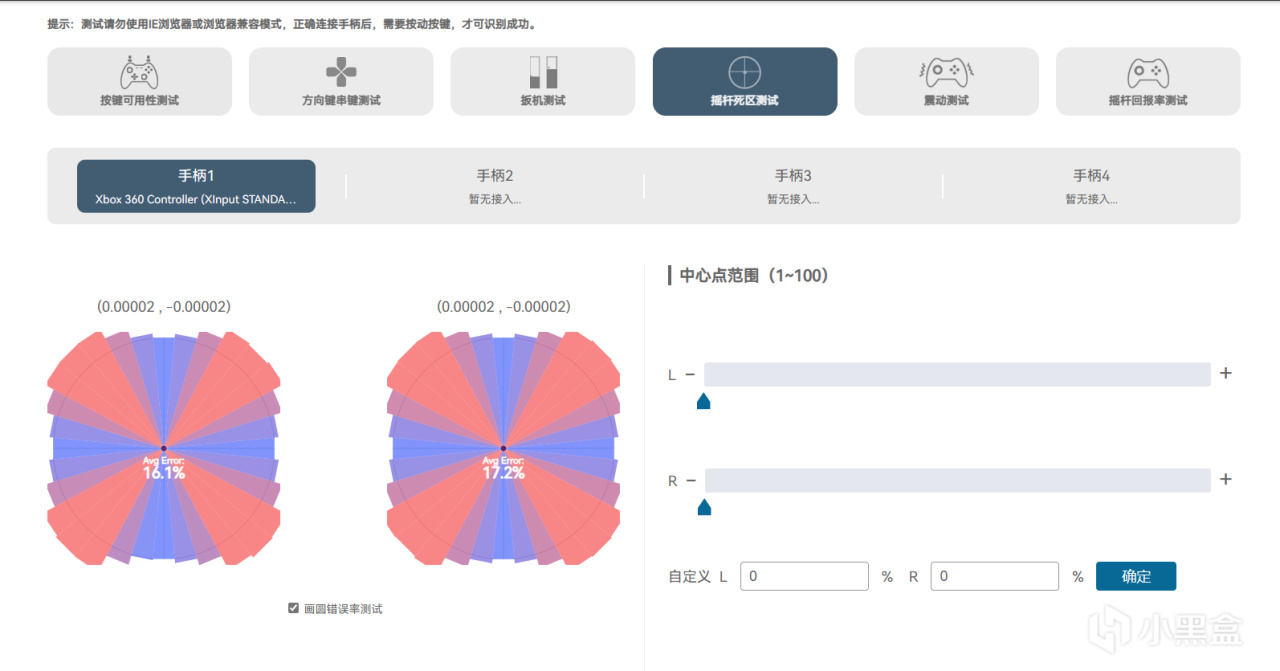Click the 摇杆死区测试 crosshair icon
Image resolution: width=1280 pixels, height=671 pixels.
[744, 72]
